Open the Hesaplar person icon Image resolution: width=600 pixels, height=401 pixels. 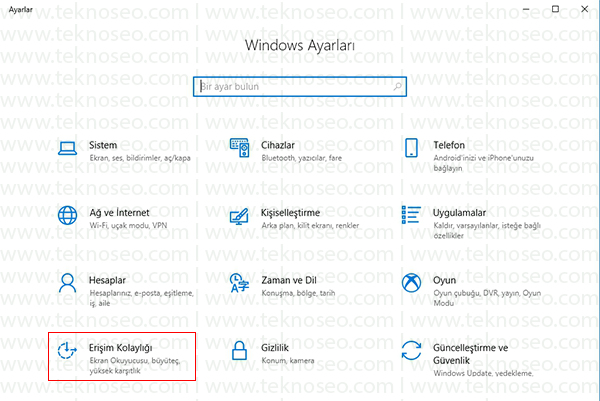point(67,283)
